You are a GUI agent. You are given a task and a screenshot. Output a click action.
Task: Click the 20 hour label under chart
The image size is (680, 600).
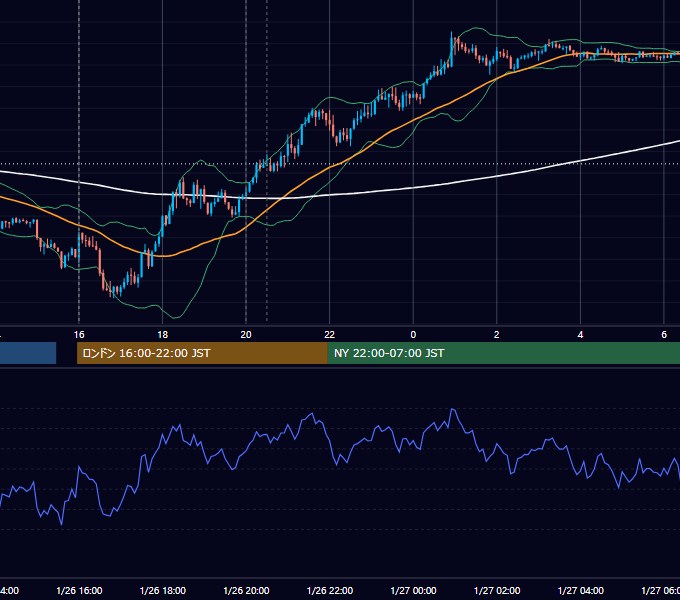coord(246,335)
